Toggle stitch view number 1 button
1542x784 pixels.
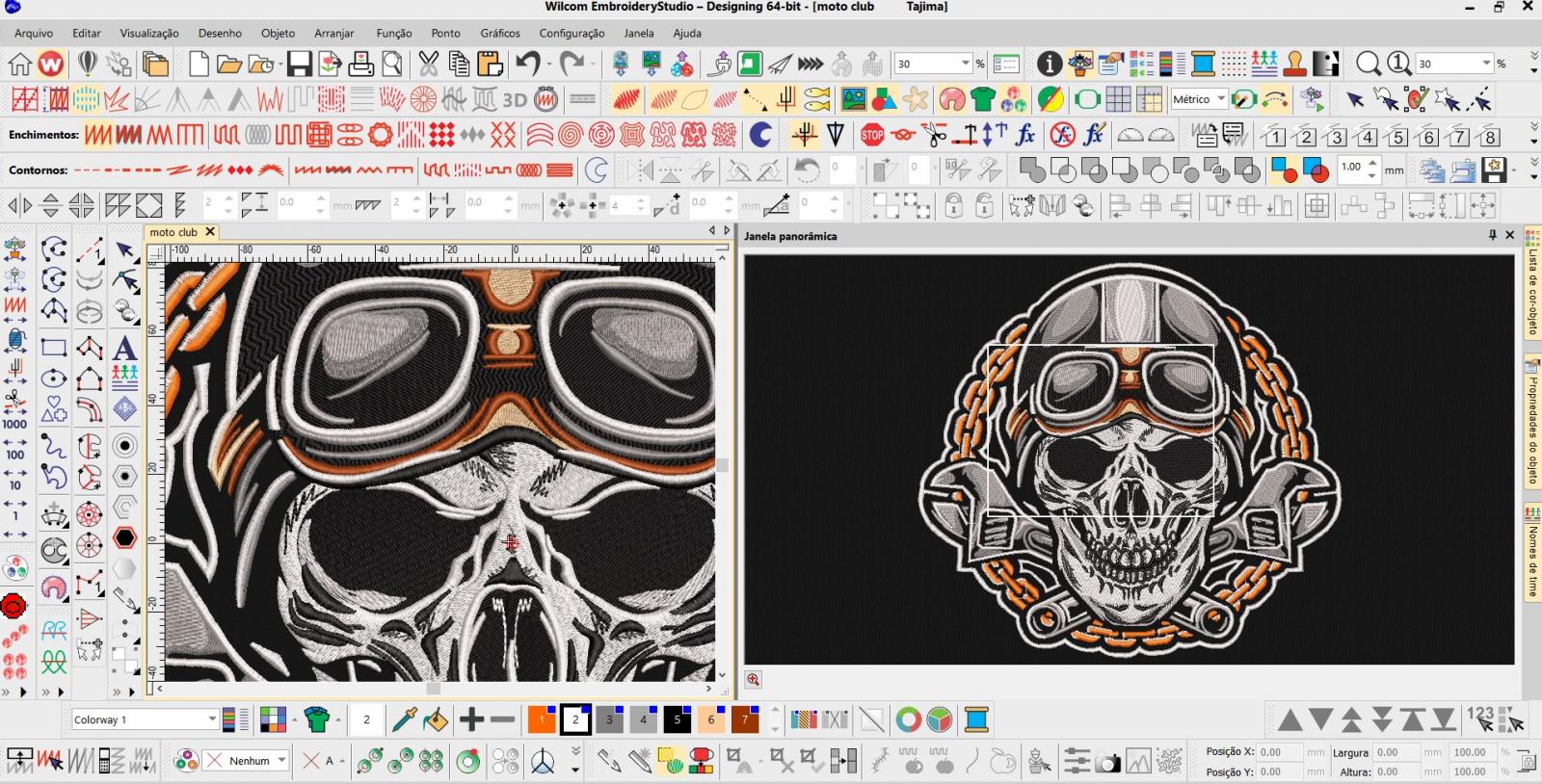point(1274,136)
